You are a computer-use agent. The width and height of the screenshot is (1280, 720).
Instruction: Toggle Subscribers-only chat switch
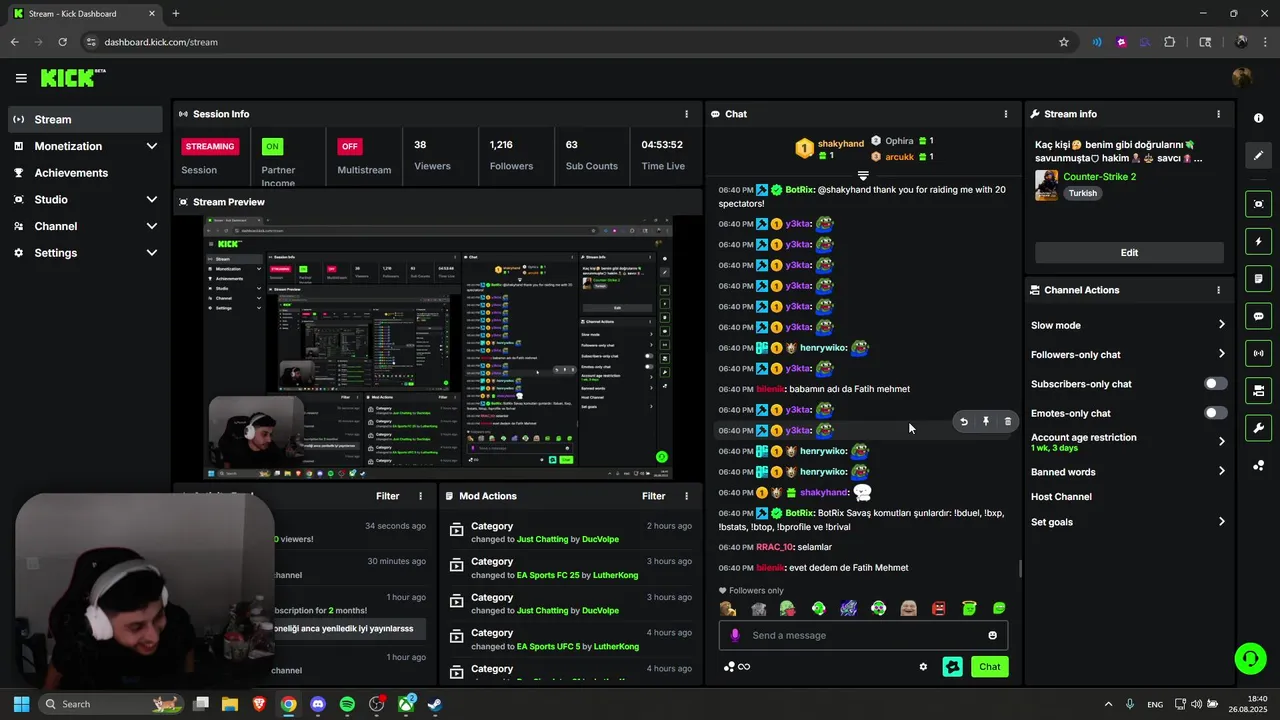tap(1216, 384)
